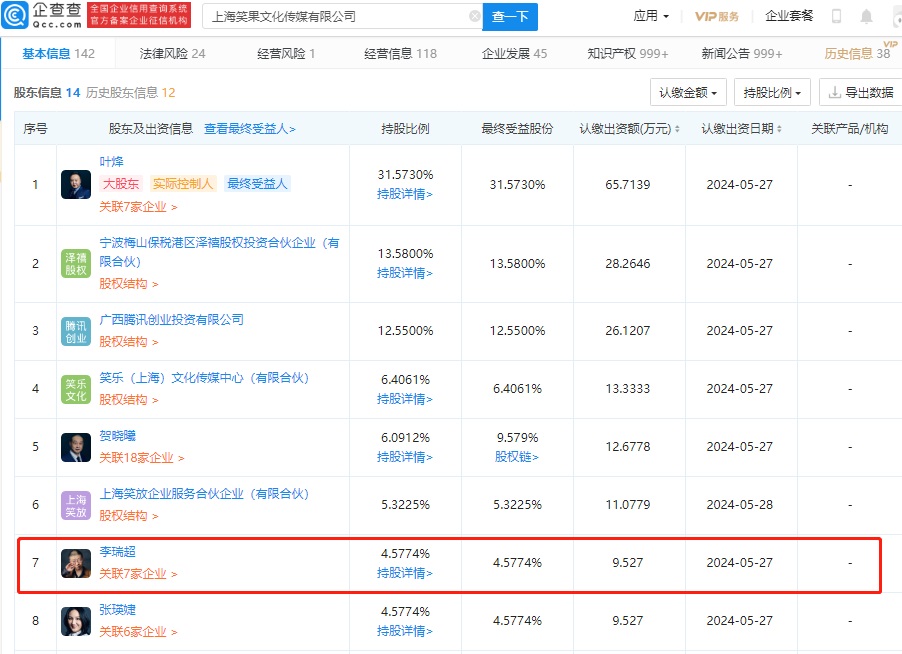Expand 叶烽's 关联7家企业 link
902x654 pixels.
tap(138, 206)
